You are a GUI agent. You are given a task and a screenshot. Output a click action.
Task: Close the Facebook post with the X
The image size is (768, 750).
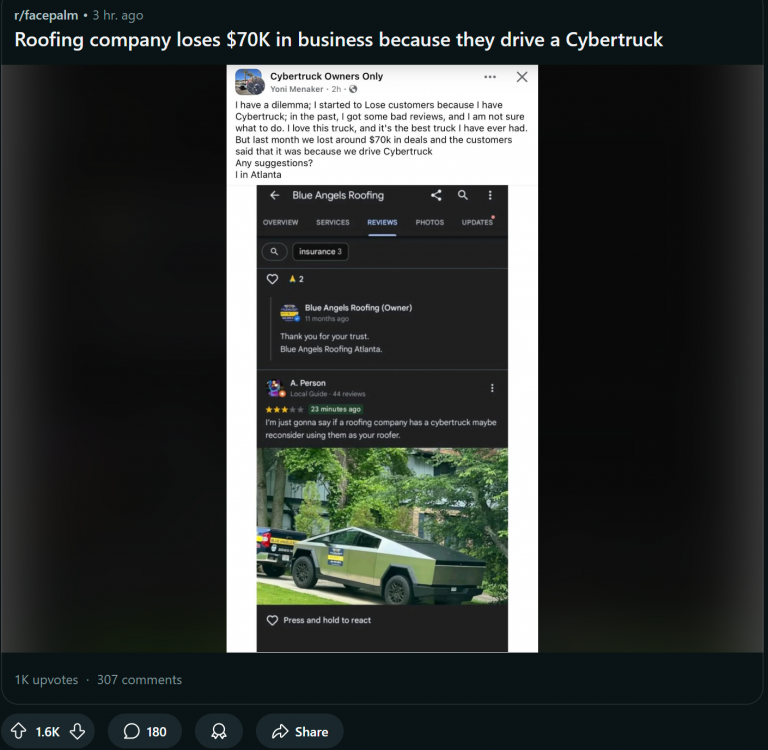click(x=522, y=77)
